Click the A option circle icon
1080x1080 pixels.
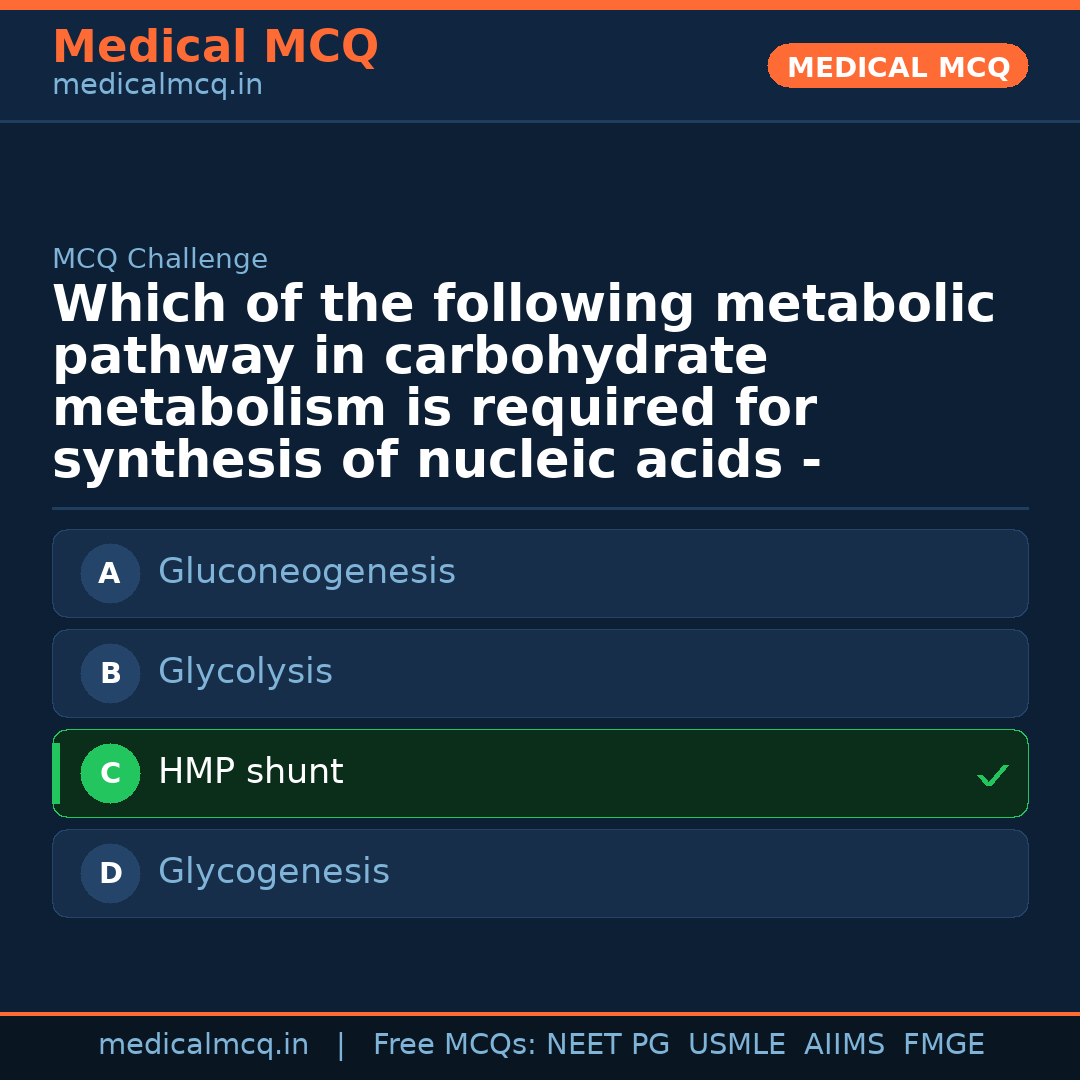click(110, 574)
